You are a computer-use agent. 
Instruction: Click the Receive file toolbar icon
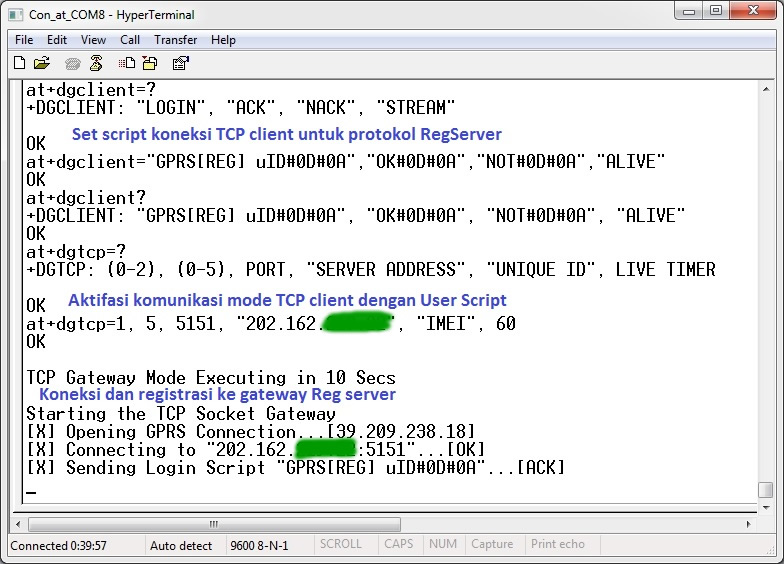click(x=151, y=63)
